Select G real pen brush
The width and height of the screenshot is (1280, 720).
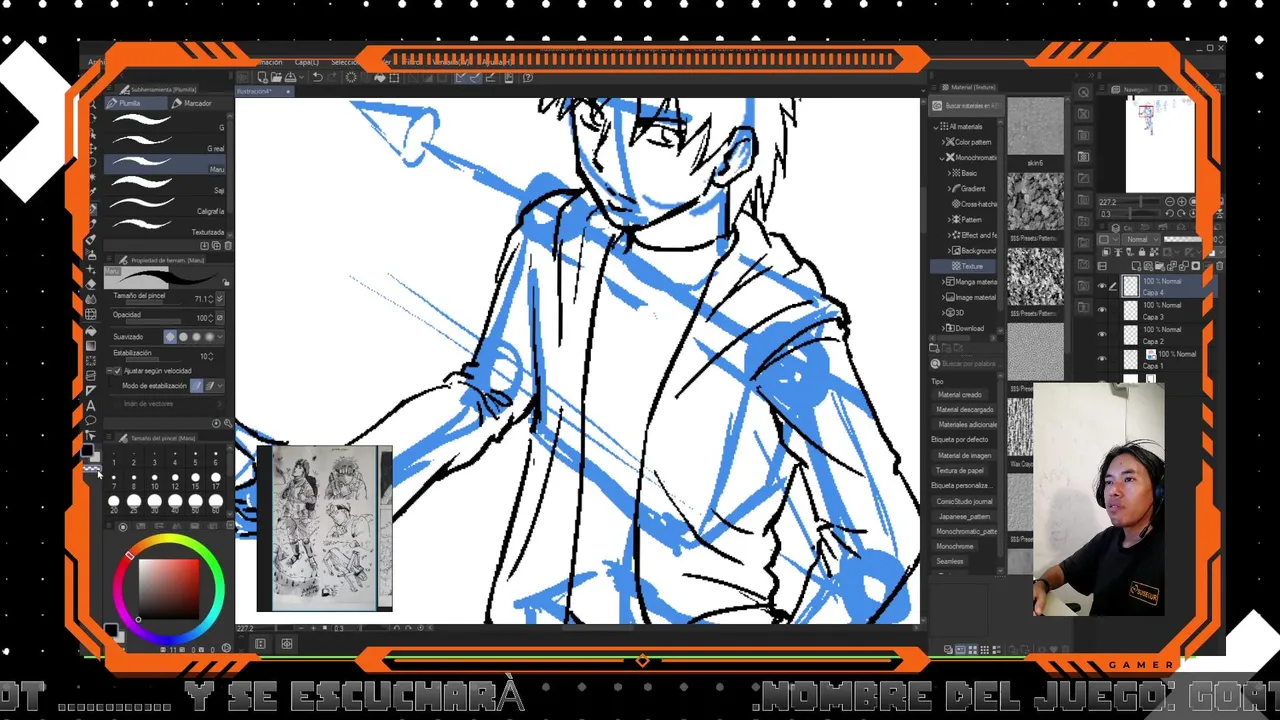(165, 143)
